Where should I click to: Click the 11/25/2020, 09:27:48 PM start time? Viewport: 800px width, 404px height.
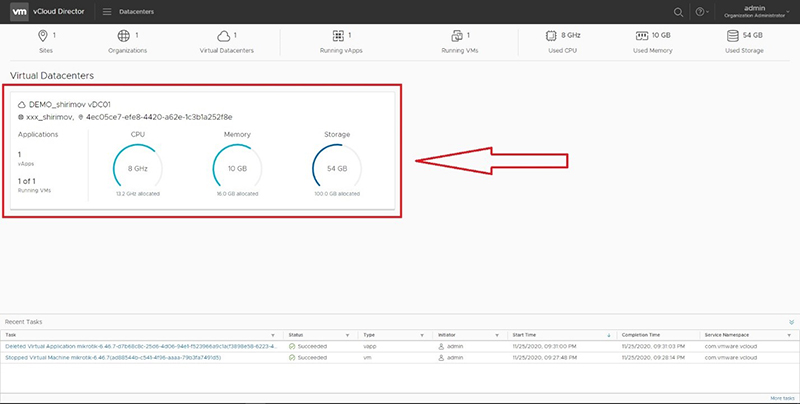click(545, 358)
